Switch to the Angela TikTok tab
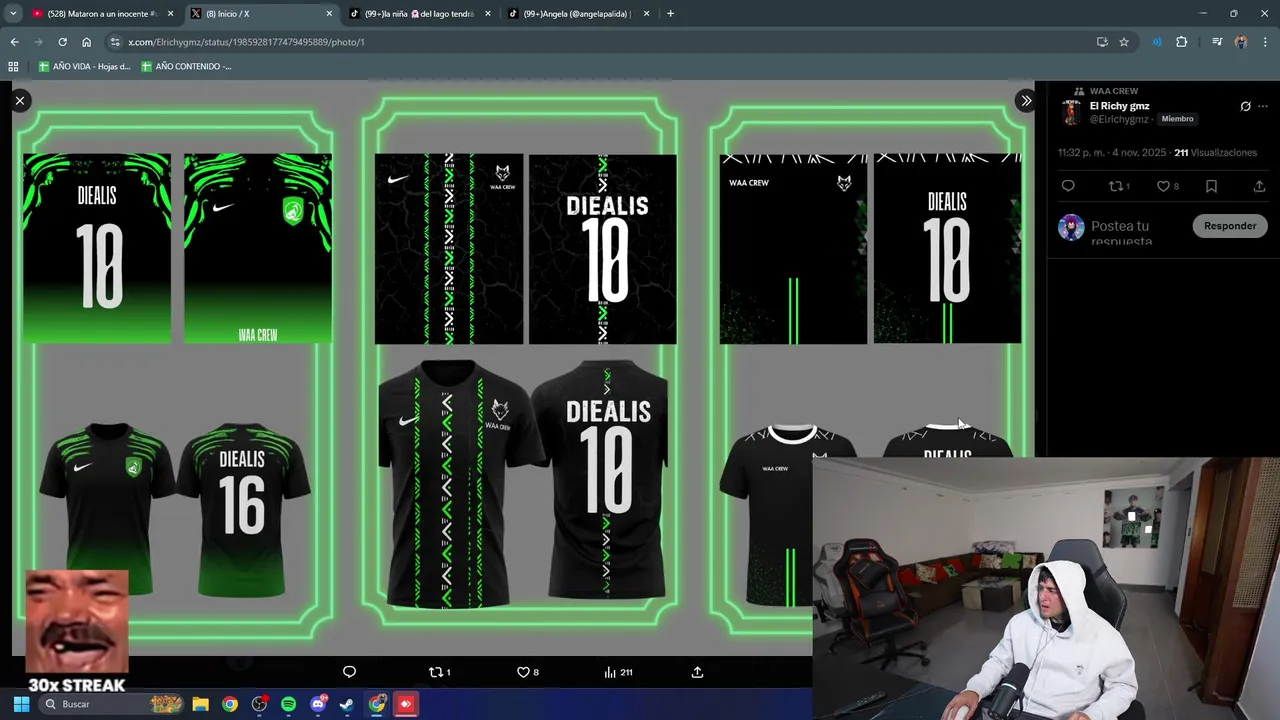This screenshot has width=1280, height=720. click(578, 14)
